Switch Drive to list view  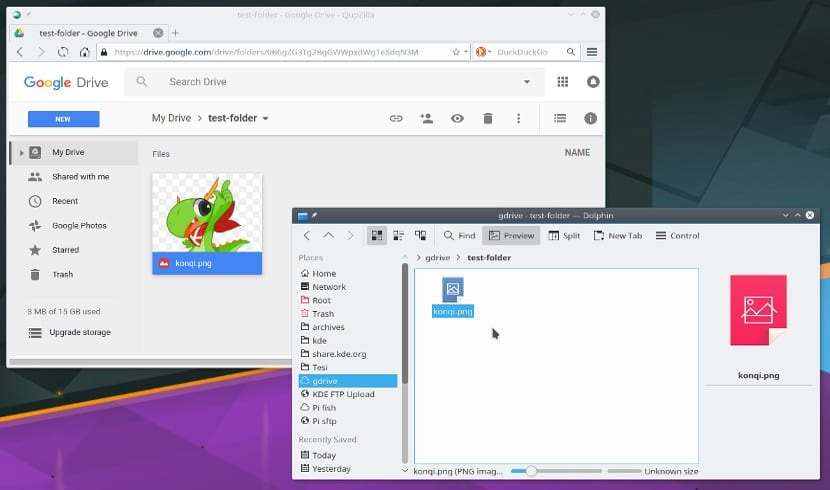click(560, 119)
